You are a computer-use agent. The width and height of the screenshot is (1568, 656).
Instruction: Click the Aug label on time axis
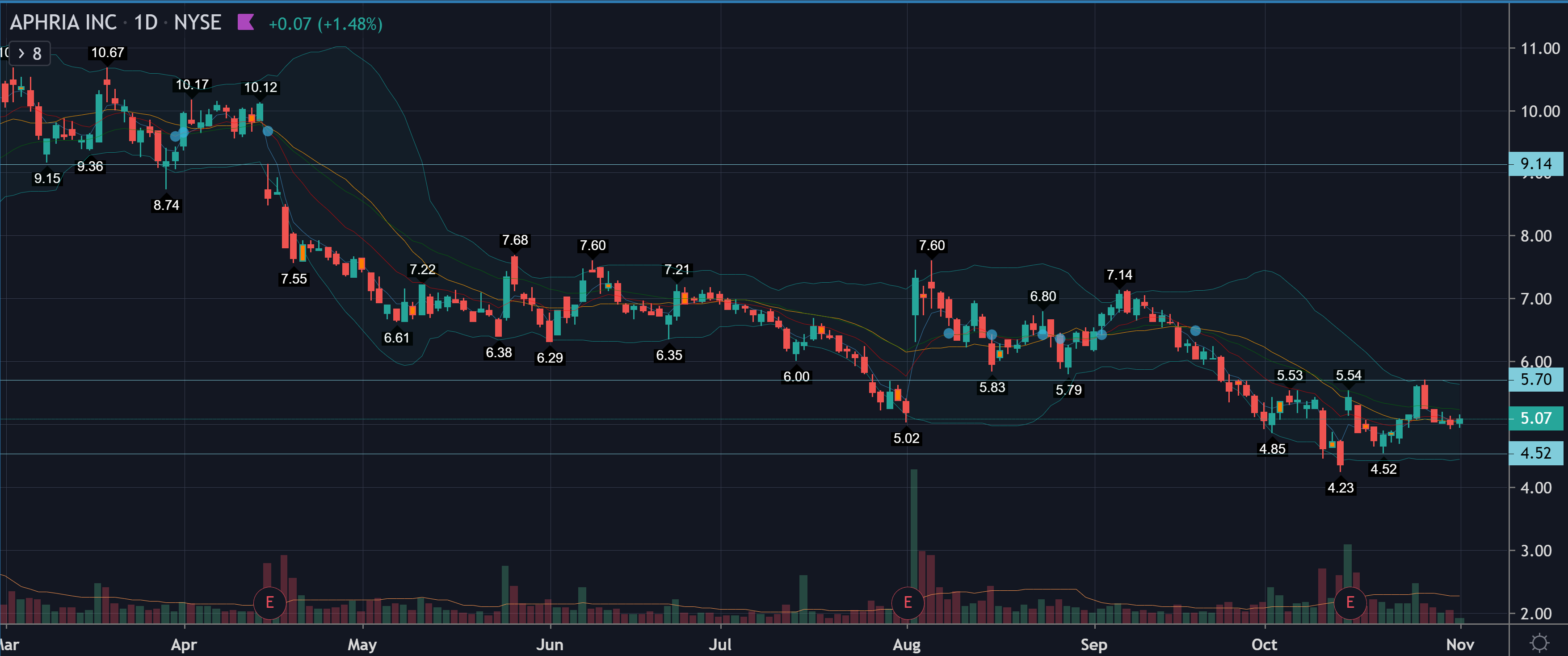[906, 644]
